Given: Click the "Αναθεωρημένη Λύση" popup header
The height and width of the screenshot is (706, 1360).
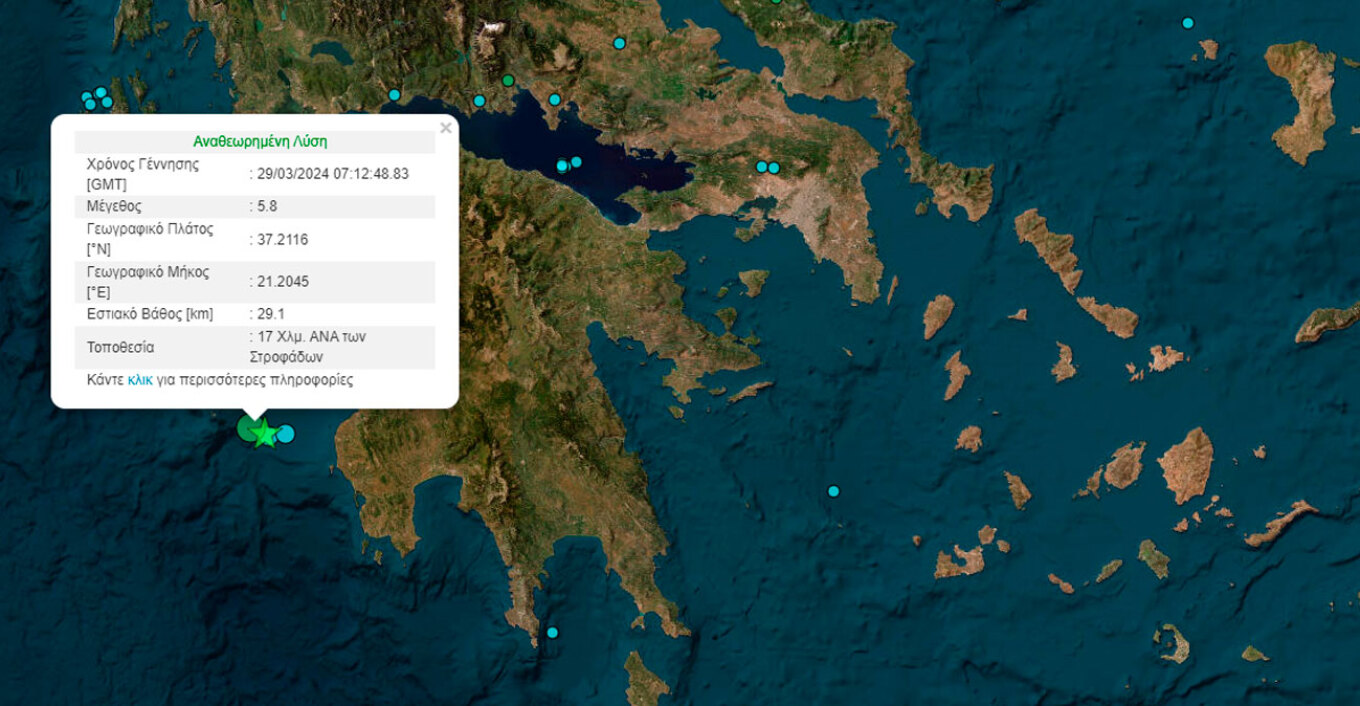Looking at the screenshot, I should click(x=260, y=142).
